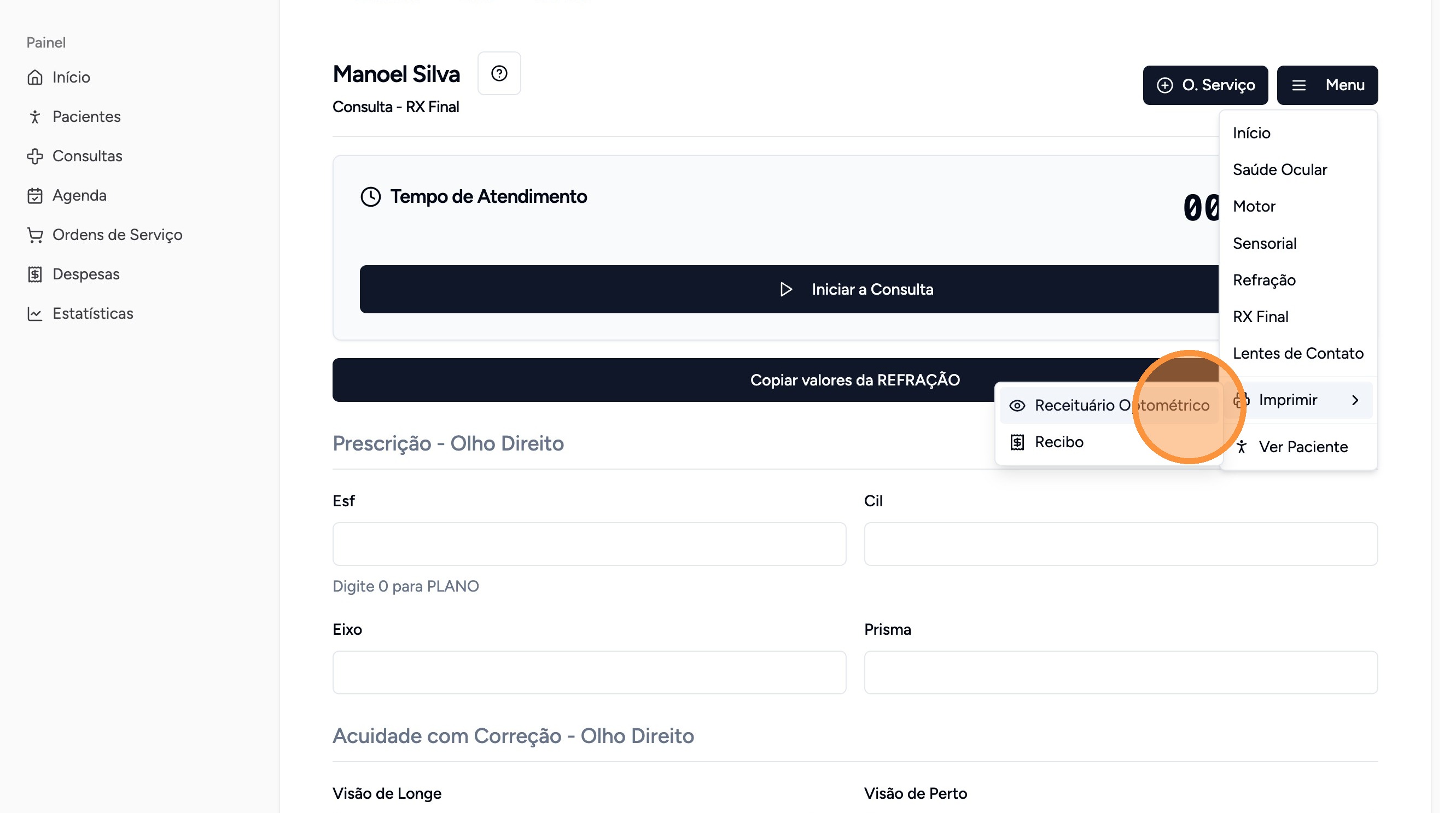Open Ver Paciente from the menu
This screenshot has height=813, width=1456.
point(1302,447)
